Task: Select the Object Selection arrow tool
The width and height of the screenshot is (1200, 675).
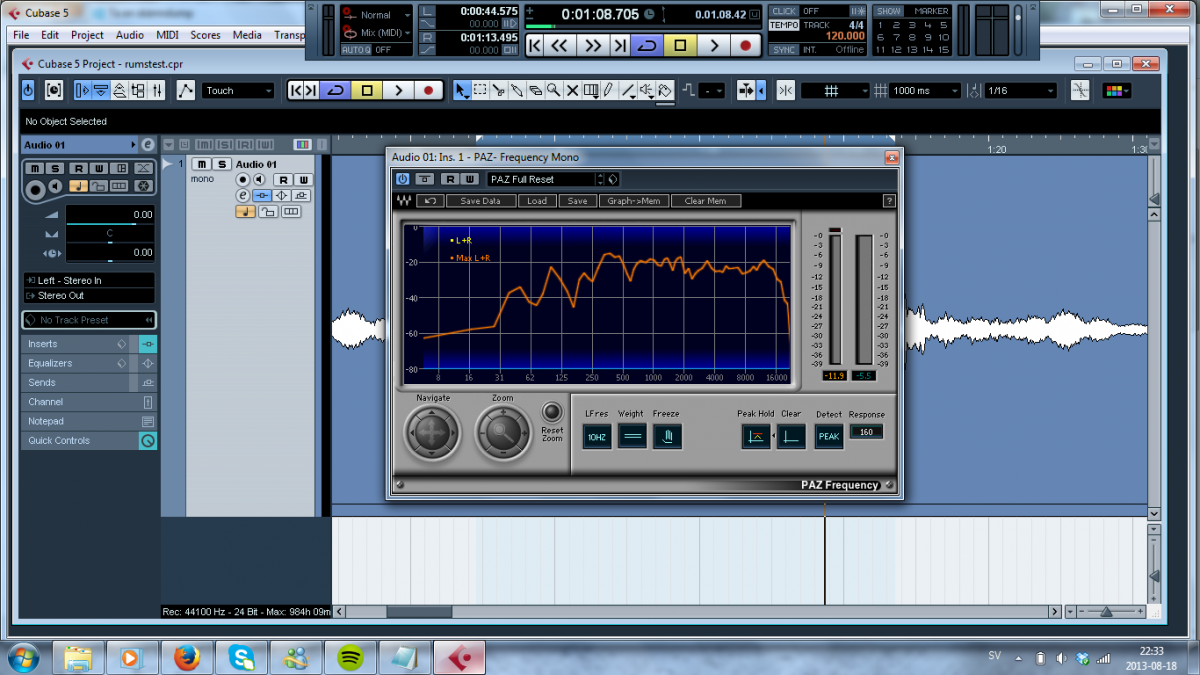Action: (x=462, y=90)
